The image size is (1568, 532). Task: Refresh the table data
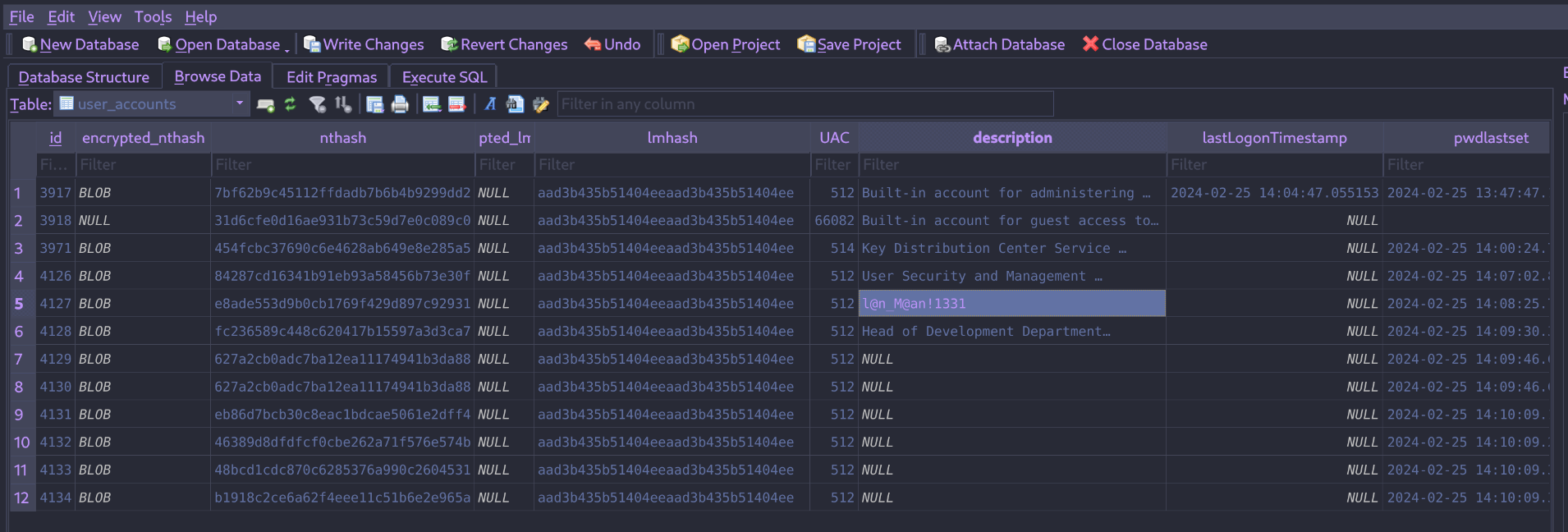[x=291, y=104]
